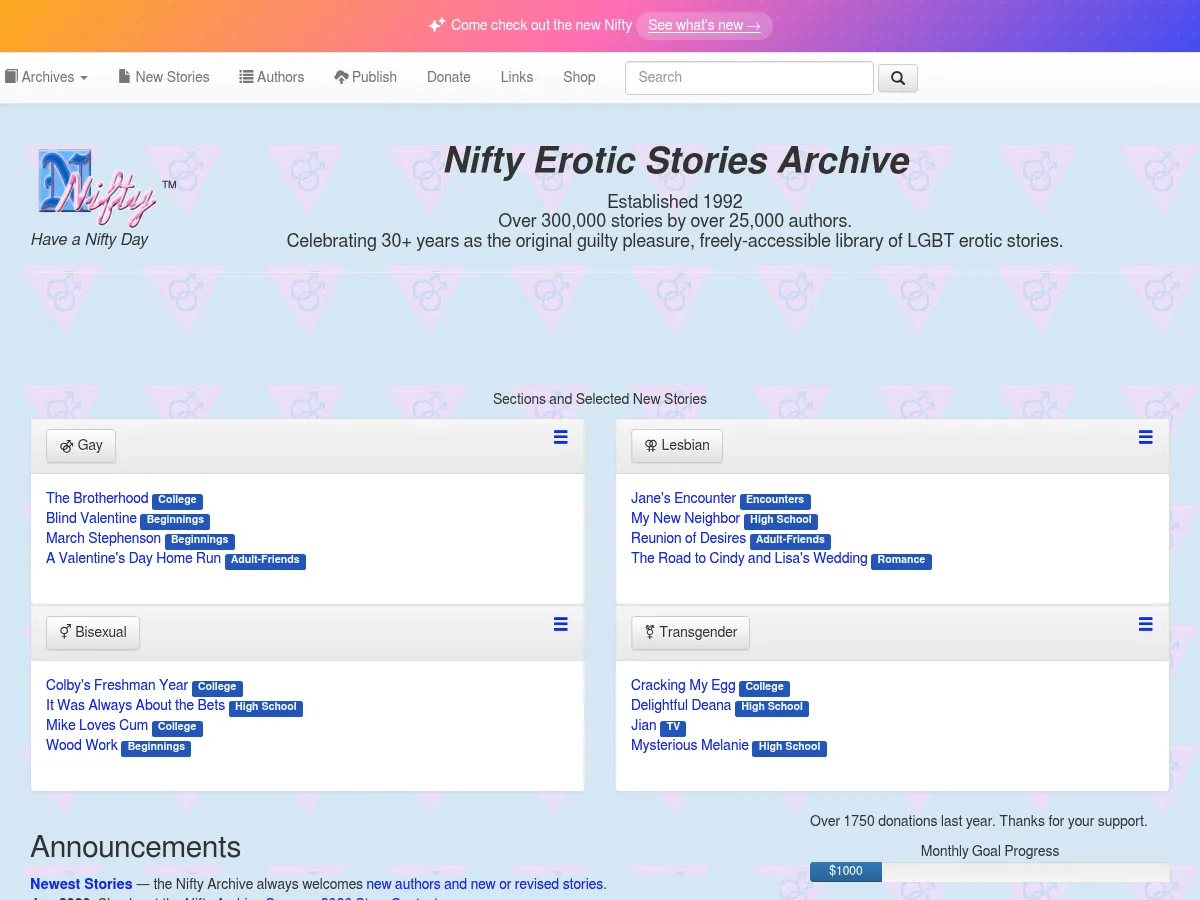Open the Links page
Screen dimensions: 1200x900
[x=517, y=77]
